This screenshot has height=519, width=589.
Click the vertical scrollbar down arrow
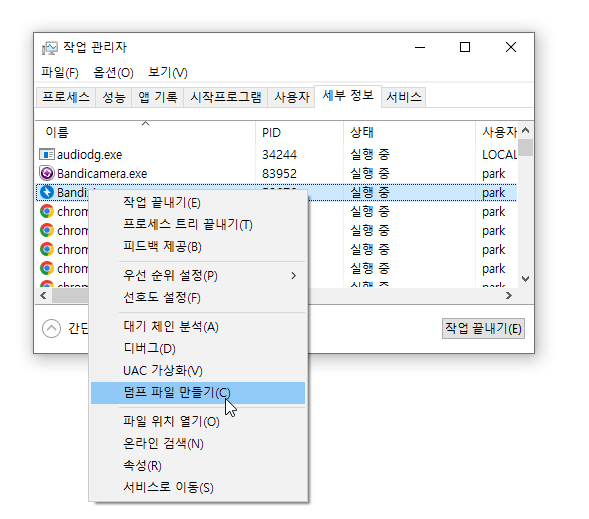coord(526,279)
